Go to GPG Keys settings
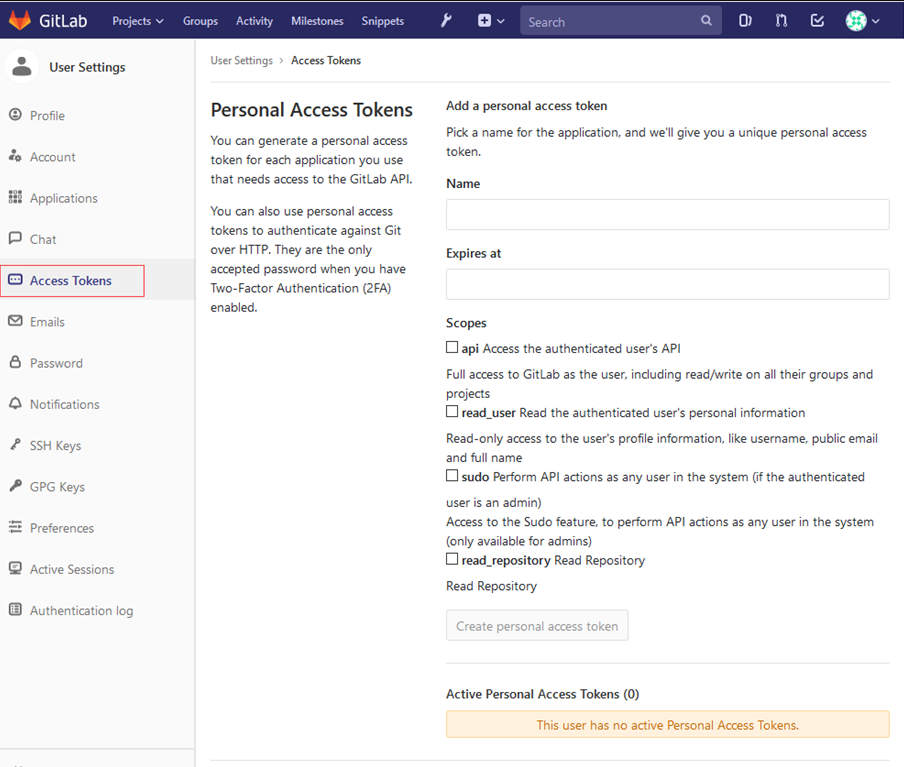The width and height of the screenshot is (904, 767). 58,487
